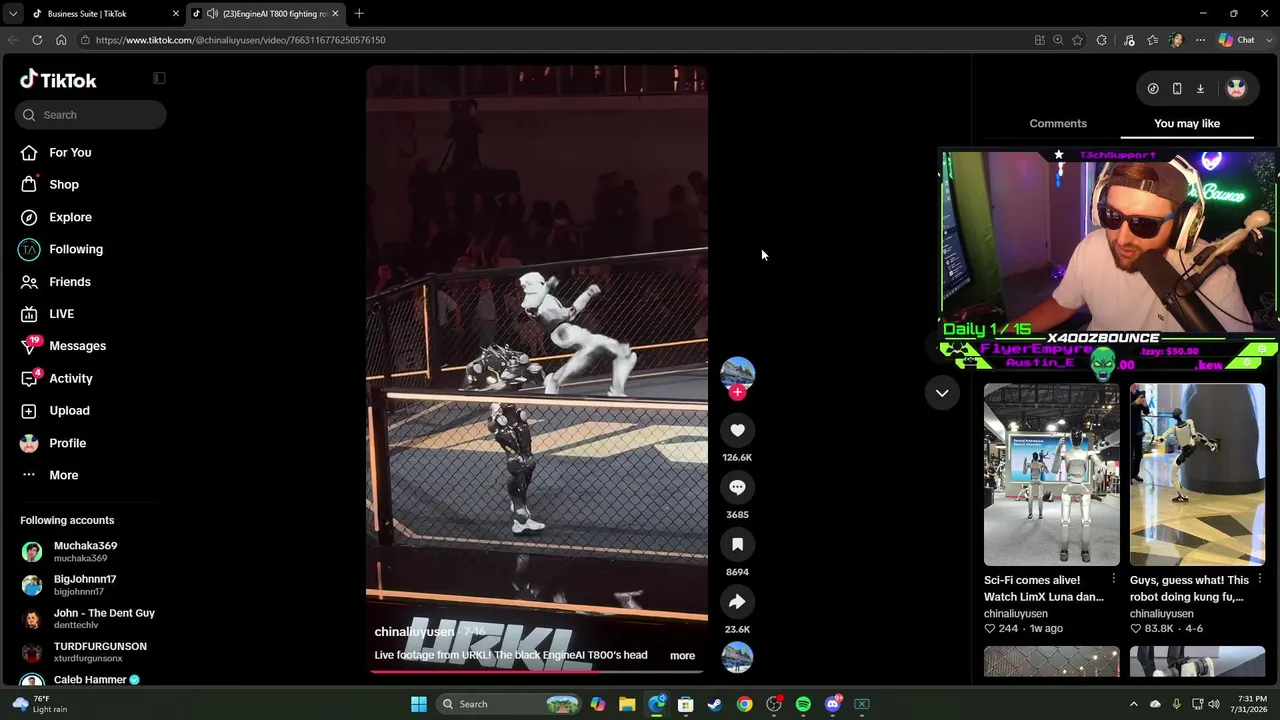This screenshot has width=1280, height=720.
Task: Open John - The Dent Guy account
Action: pos(88,618)
